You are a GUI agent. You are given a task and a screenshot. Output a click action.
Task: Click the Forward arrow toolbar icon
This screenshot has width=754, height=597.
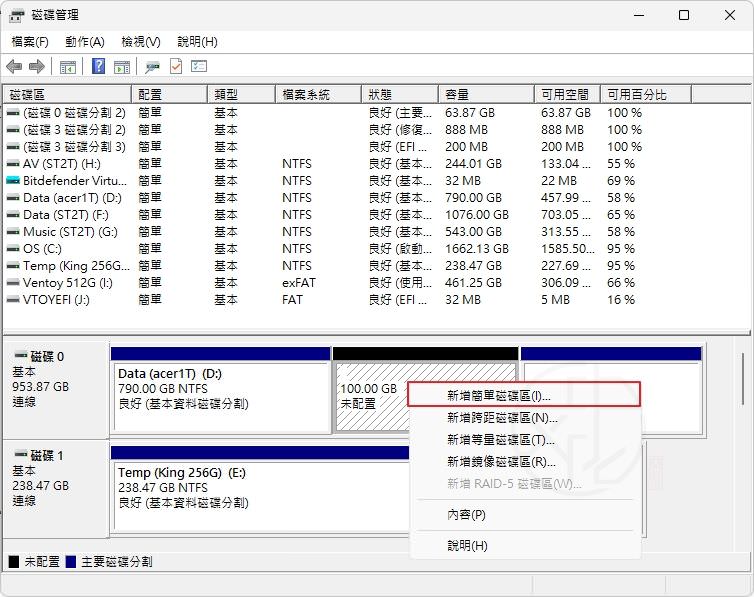click(37, 66)
